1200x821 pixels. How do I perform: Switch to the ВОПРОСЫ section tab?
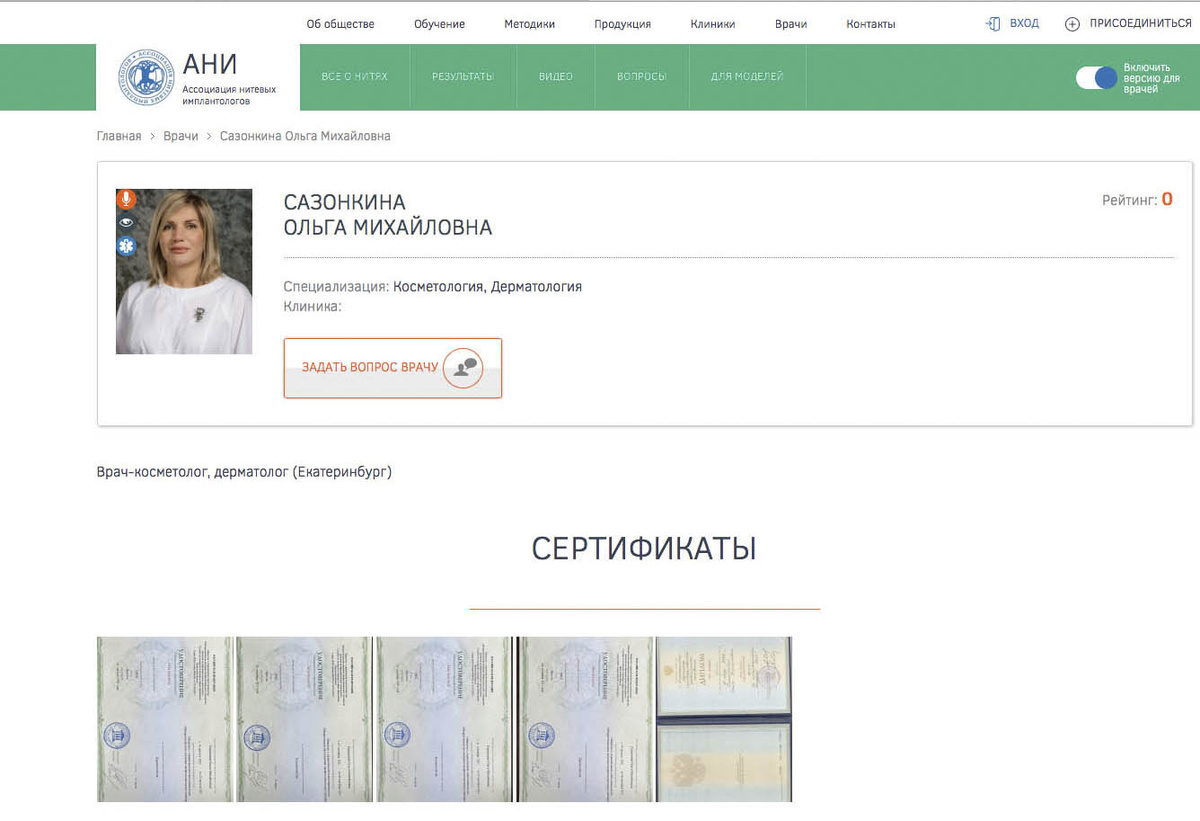[x=641, y=76]
